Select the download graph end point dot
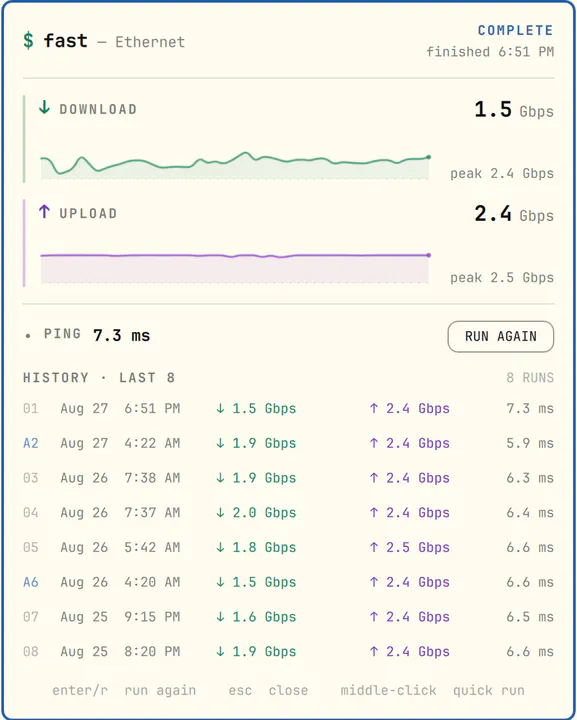577x720 pixels. 428,157
